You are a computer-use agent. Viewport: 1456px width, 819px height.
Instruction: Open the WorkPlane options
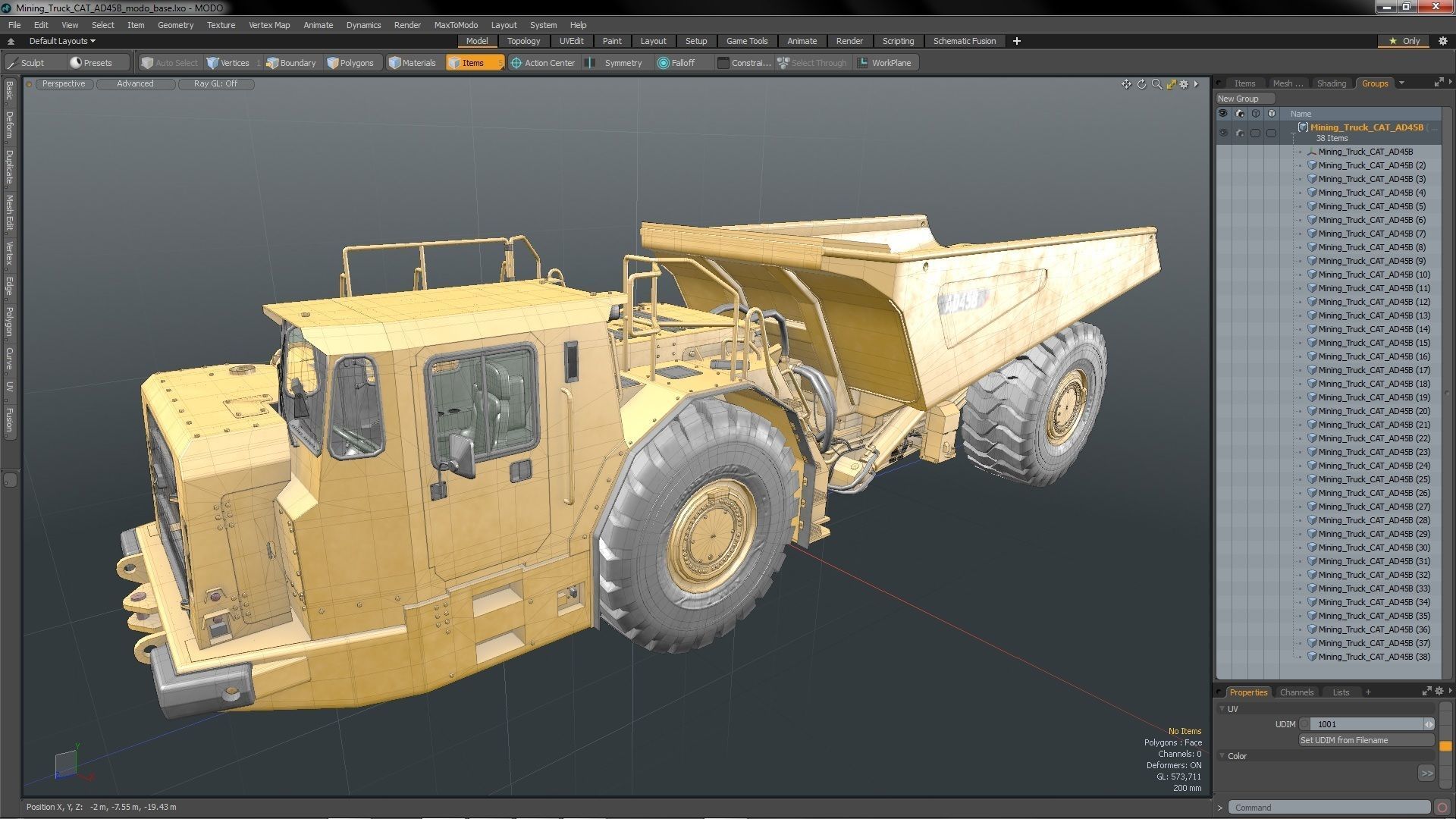(885, 63)
